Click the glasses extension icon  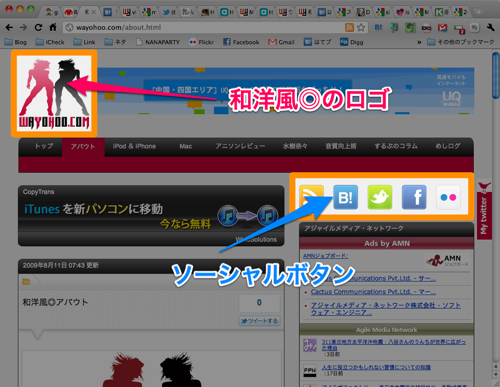click(x=426, y=28)
